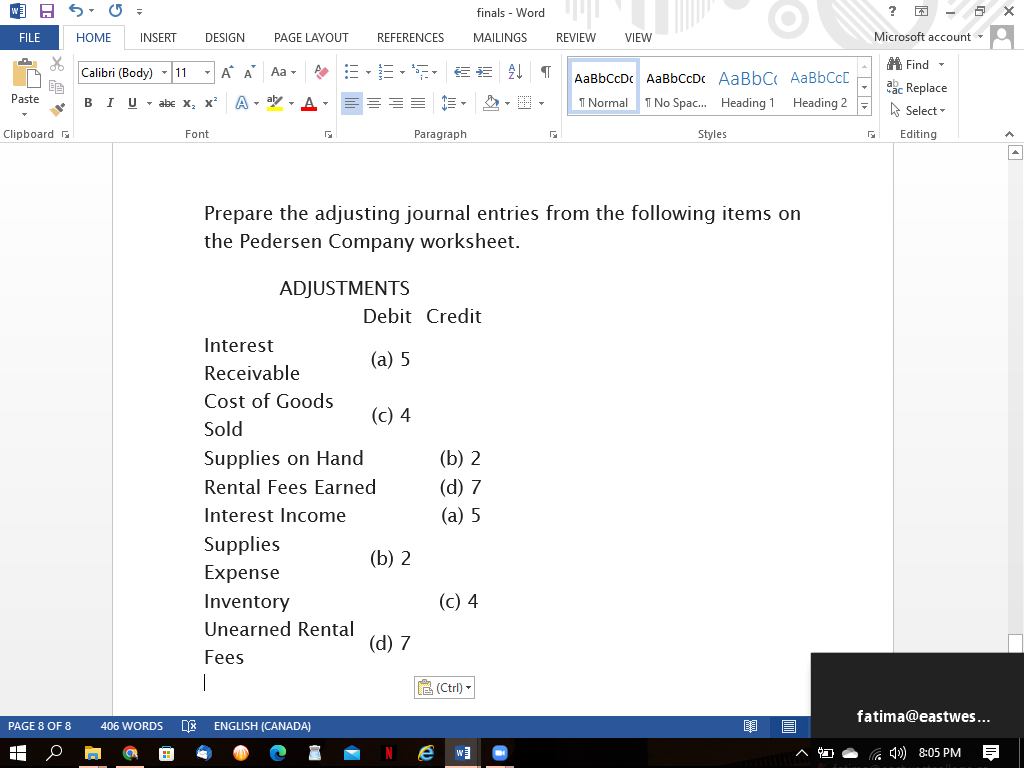Open the FILE menu
The height and width of the screenshot is (768, 1024).
(x=30, y=37)
